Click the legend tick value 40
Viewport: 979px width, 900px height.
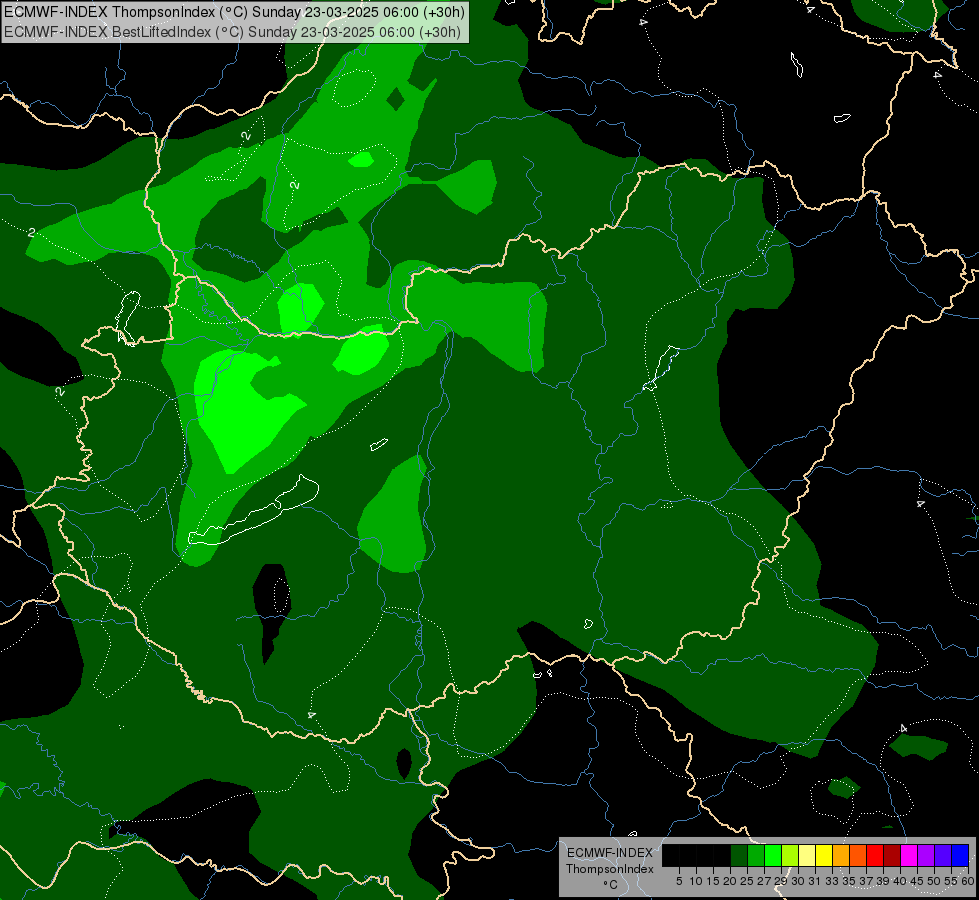(x=900, y=881)
